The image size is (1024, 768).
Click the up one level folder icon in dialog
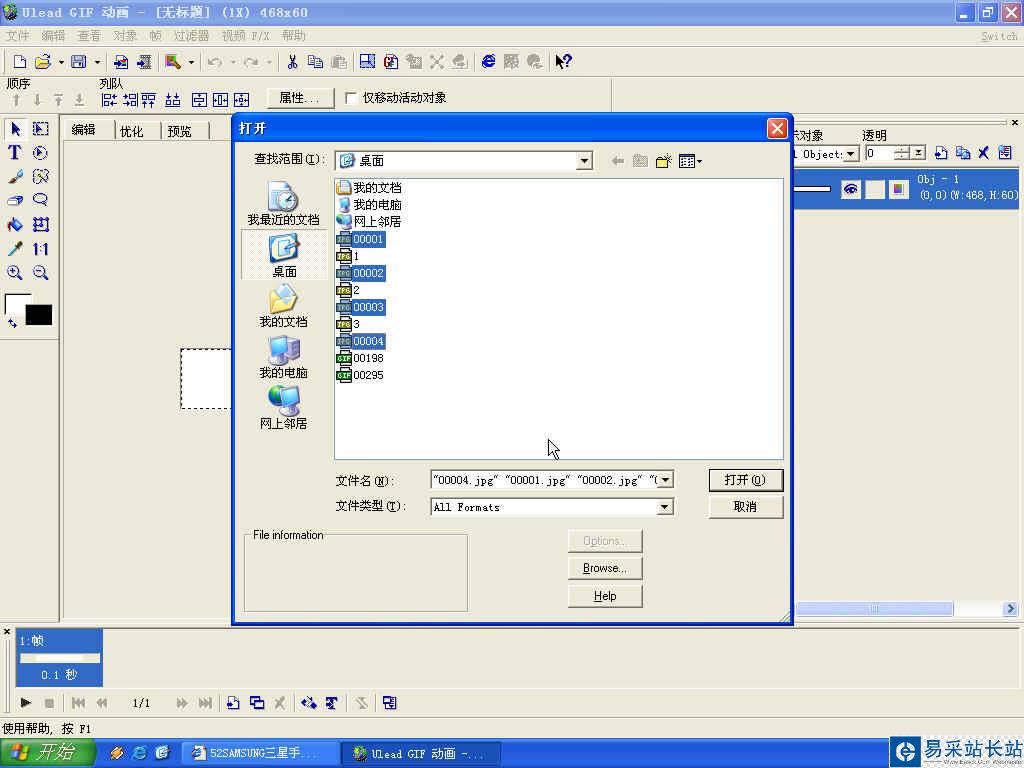click(640, 161)
